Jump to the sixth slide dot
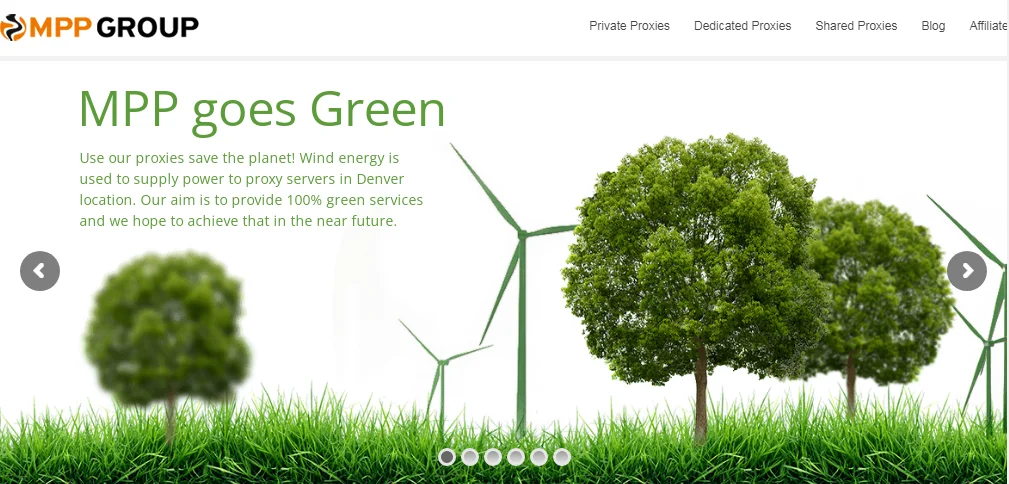 (562, 457)
